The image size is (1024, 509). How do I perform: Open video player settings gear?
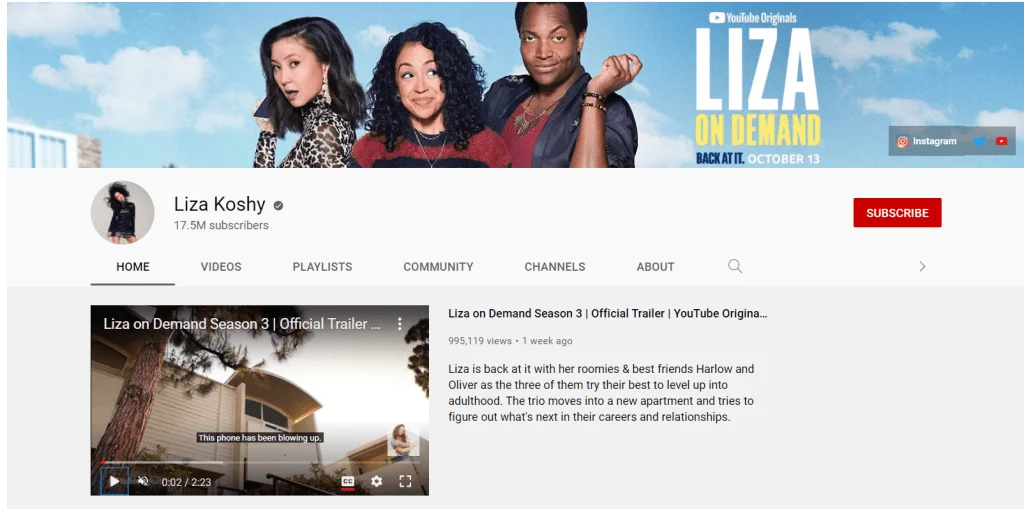[376, 481]
